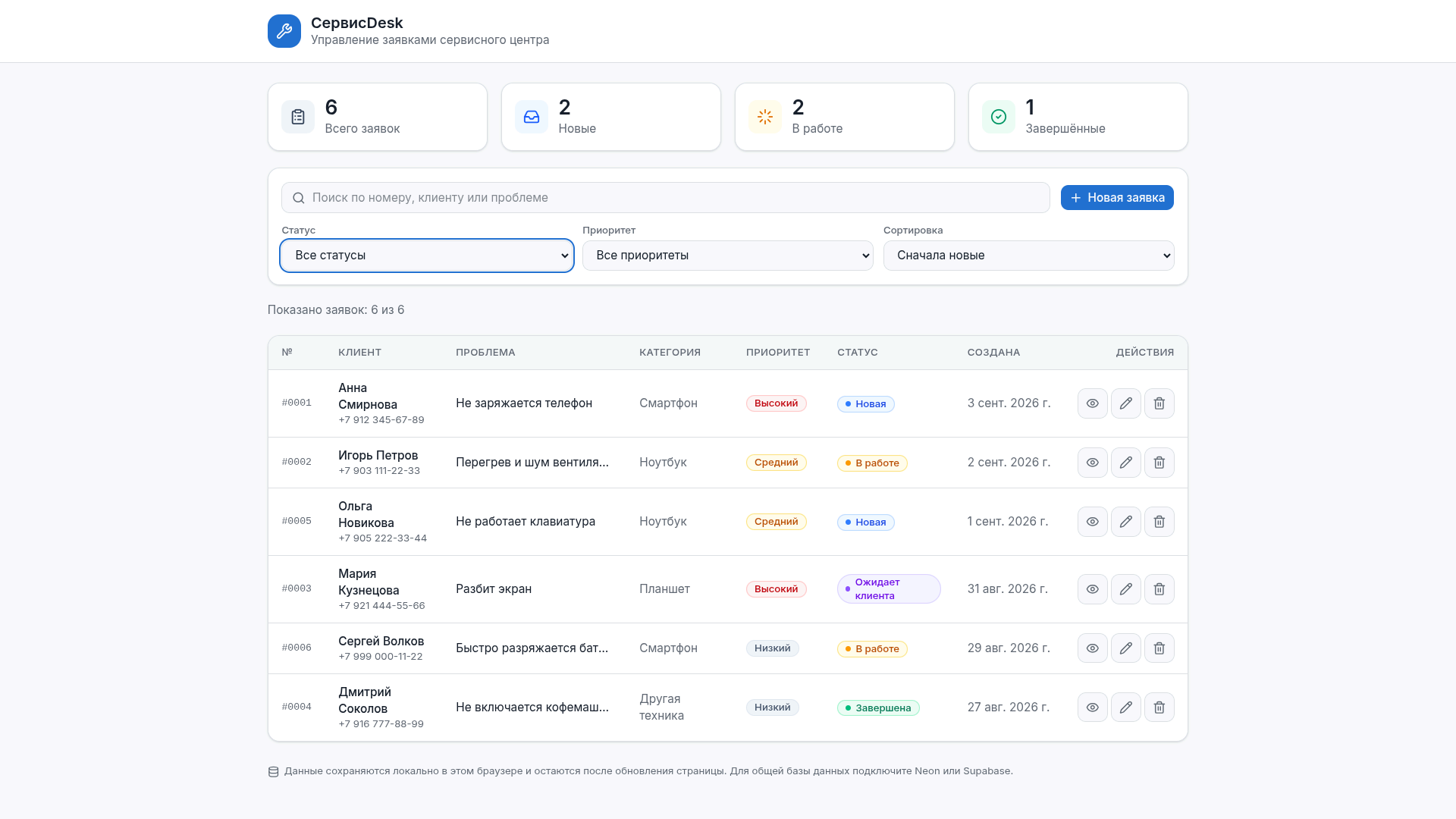
Task: Click В работе status for Игорь Петров
Action: coord(872,463)
